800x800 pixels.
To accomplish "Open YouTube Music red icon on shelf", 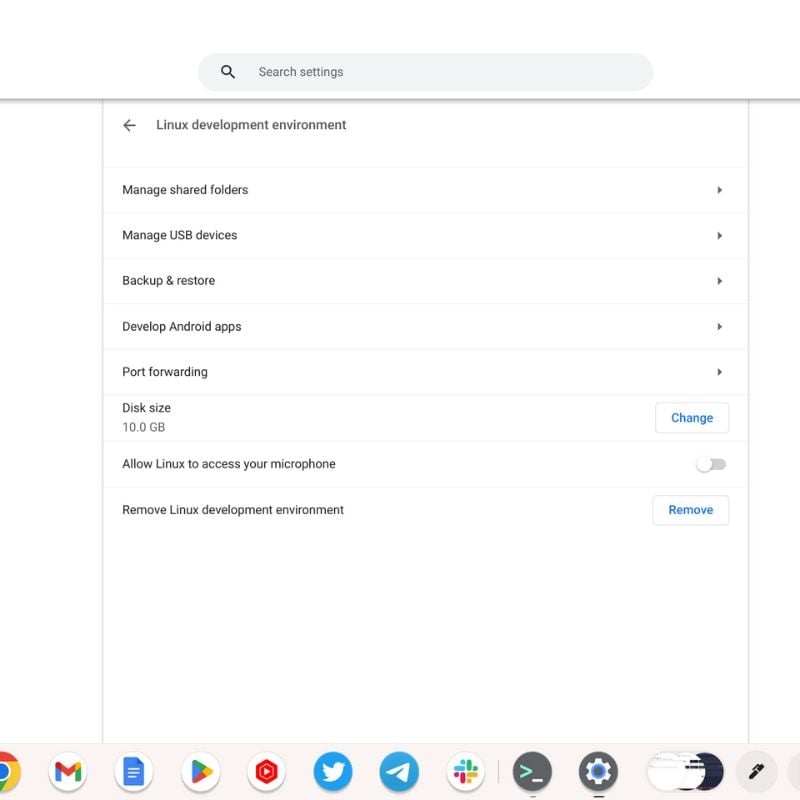I will pyautogui.click(x=266, y=771).
